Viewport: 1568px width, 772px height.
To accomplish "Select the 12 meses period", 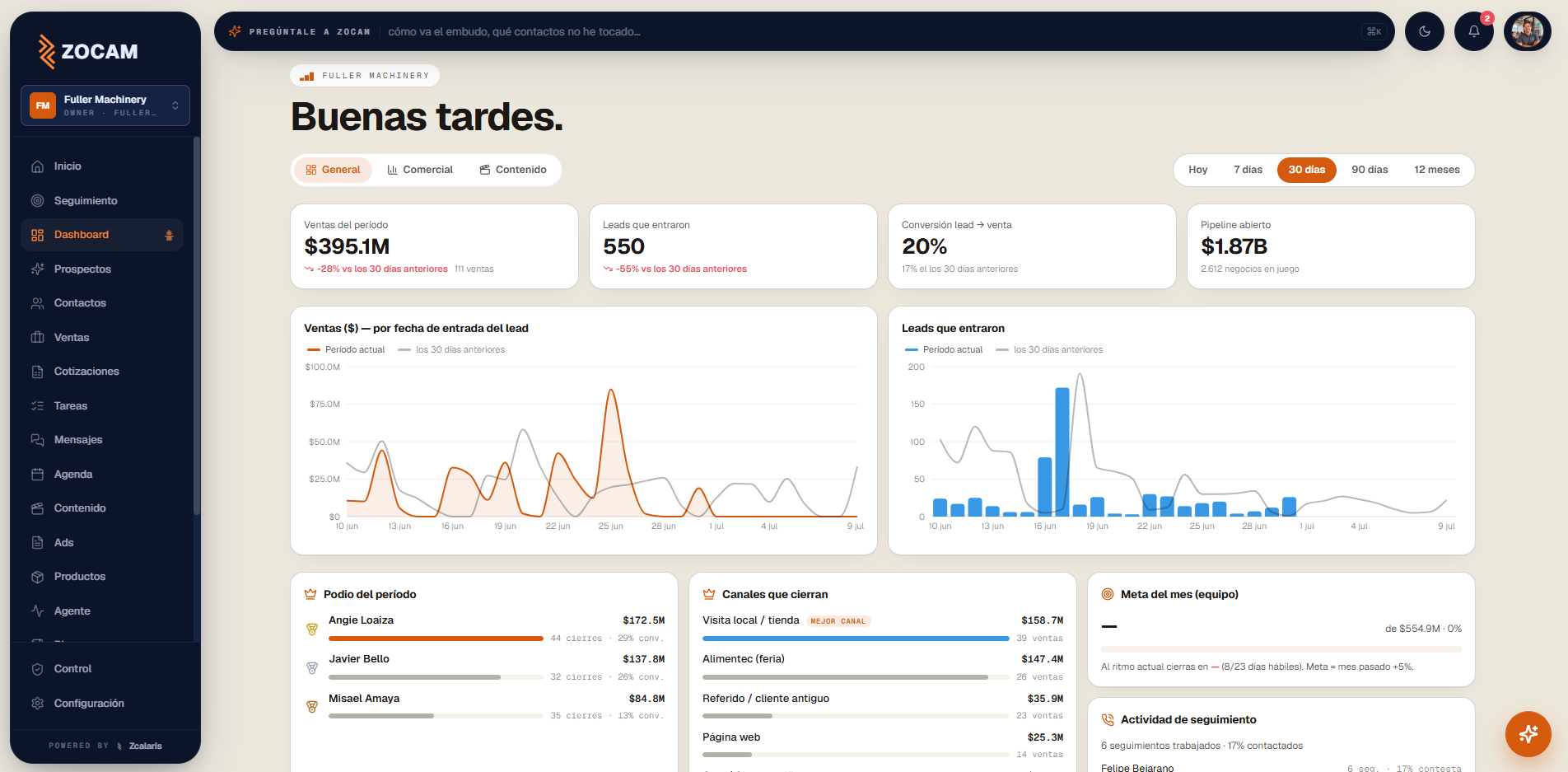I will pos(1437,170).
